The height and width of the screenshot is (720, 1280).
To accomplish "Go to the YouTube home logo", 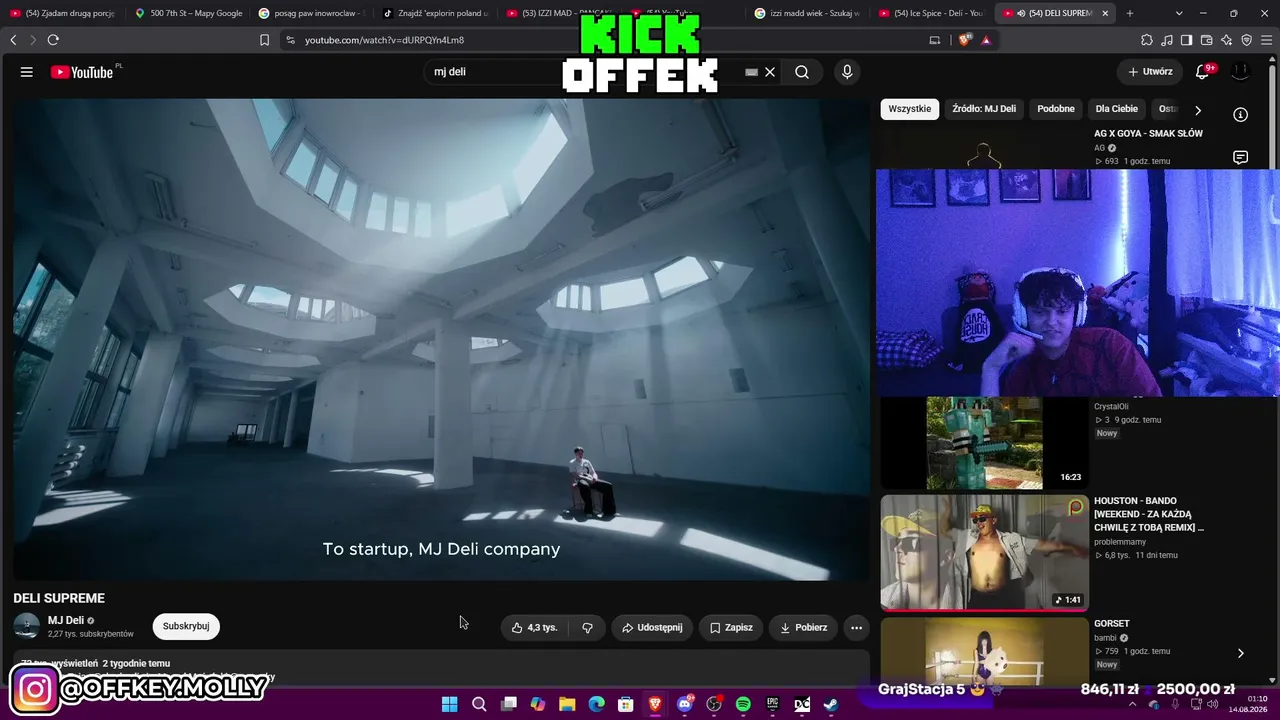I will (x=82, y=72).
